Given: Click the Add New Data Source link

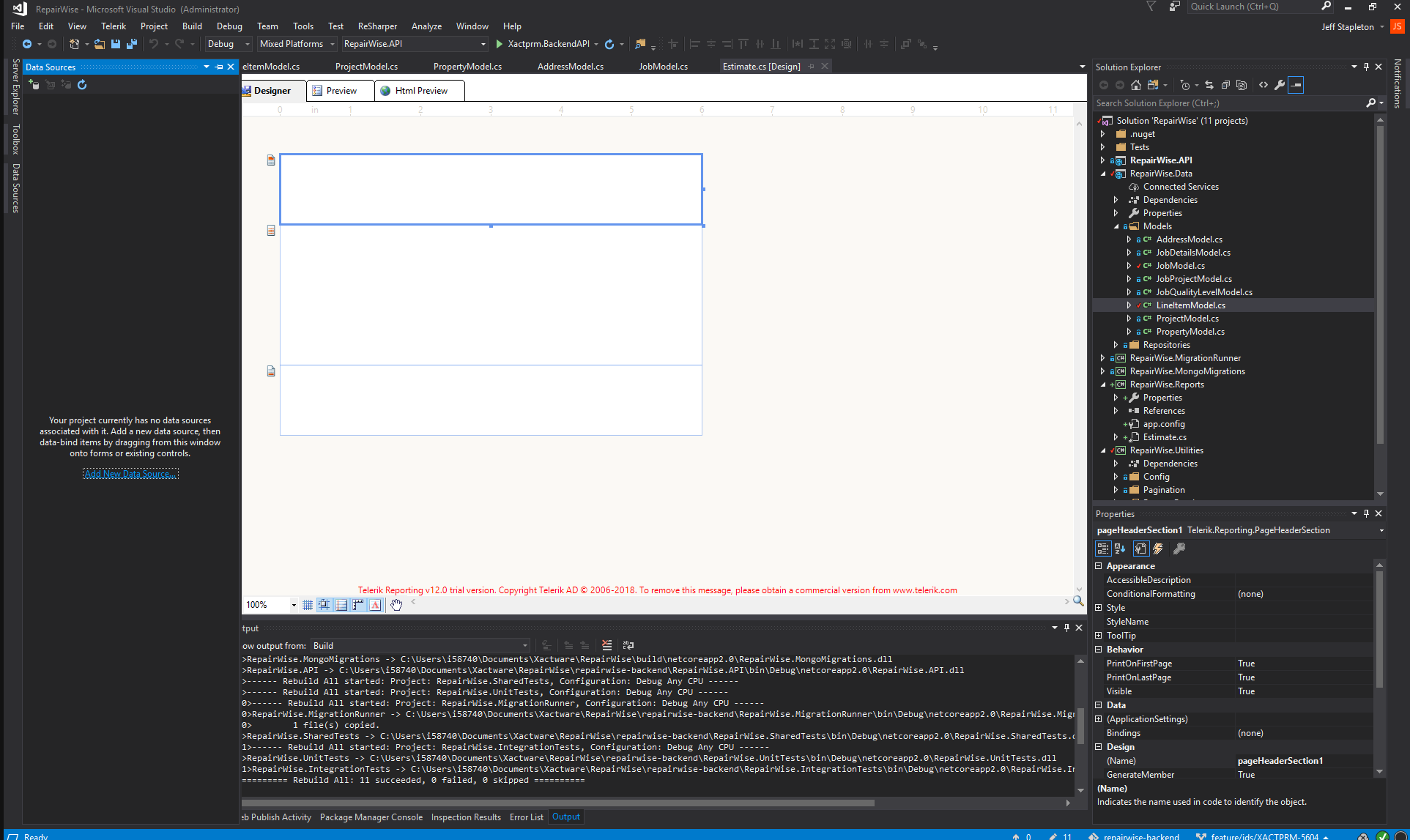Looking at the screenshot, I should [130, 474].
